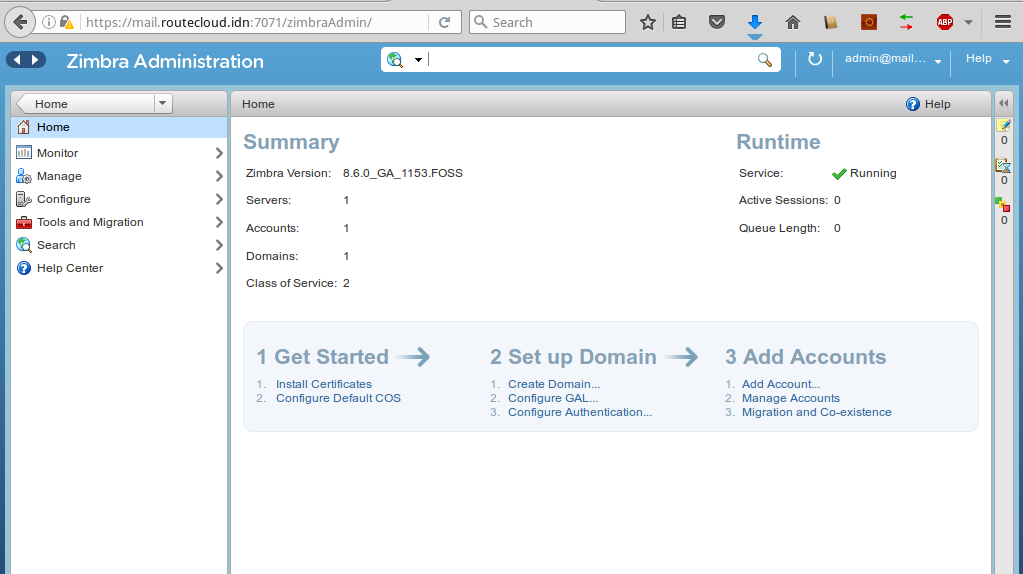Click the browser Search box
1023x574 pixels.
(547, 22)
